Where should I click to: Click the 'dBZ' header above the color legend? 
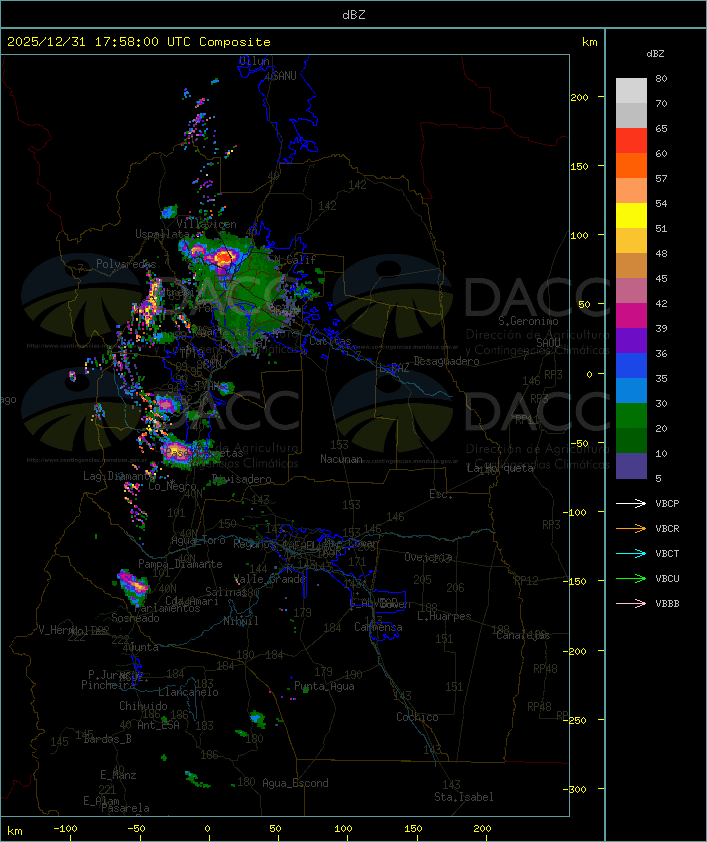tap(655, 54)
